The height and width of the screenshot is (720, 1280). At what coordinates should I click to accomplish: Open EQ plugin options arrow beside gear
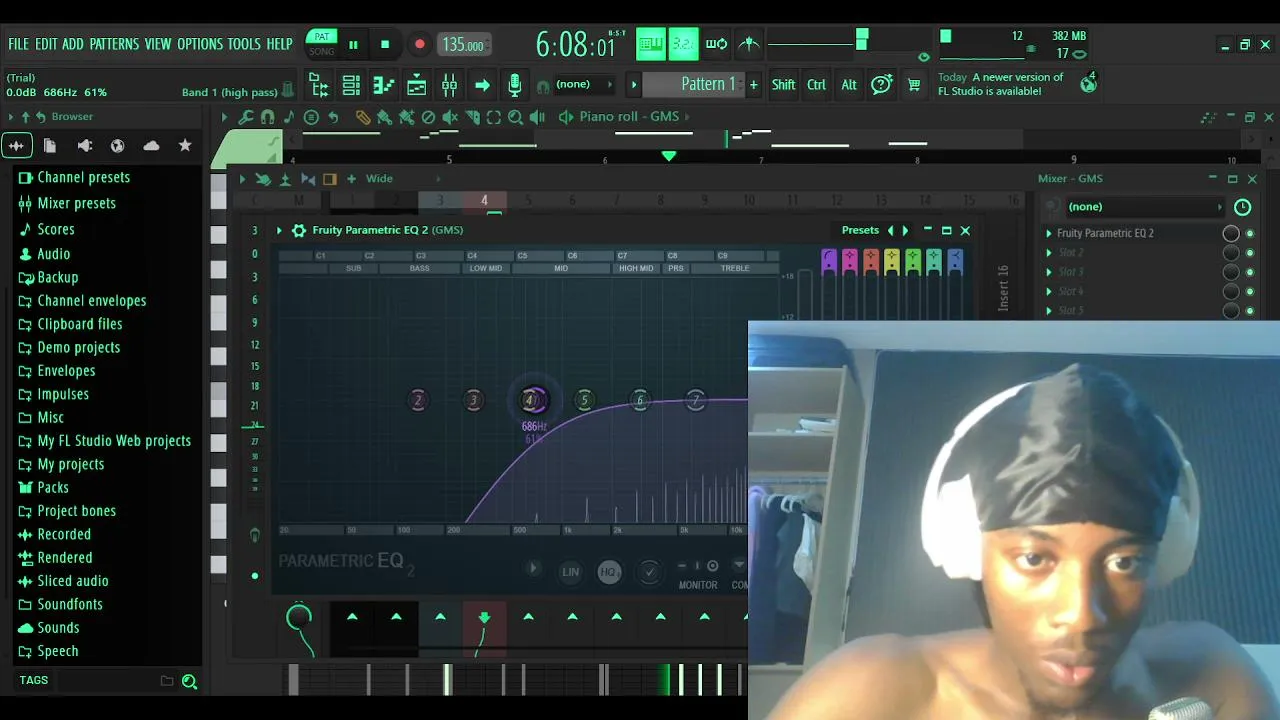click(279, 230)
